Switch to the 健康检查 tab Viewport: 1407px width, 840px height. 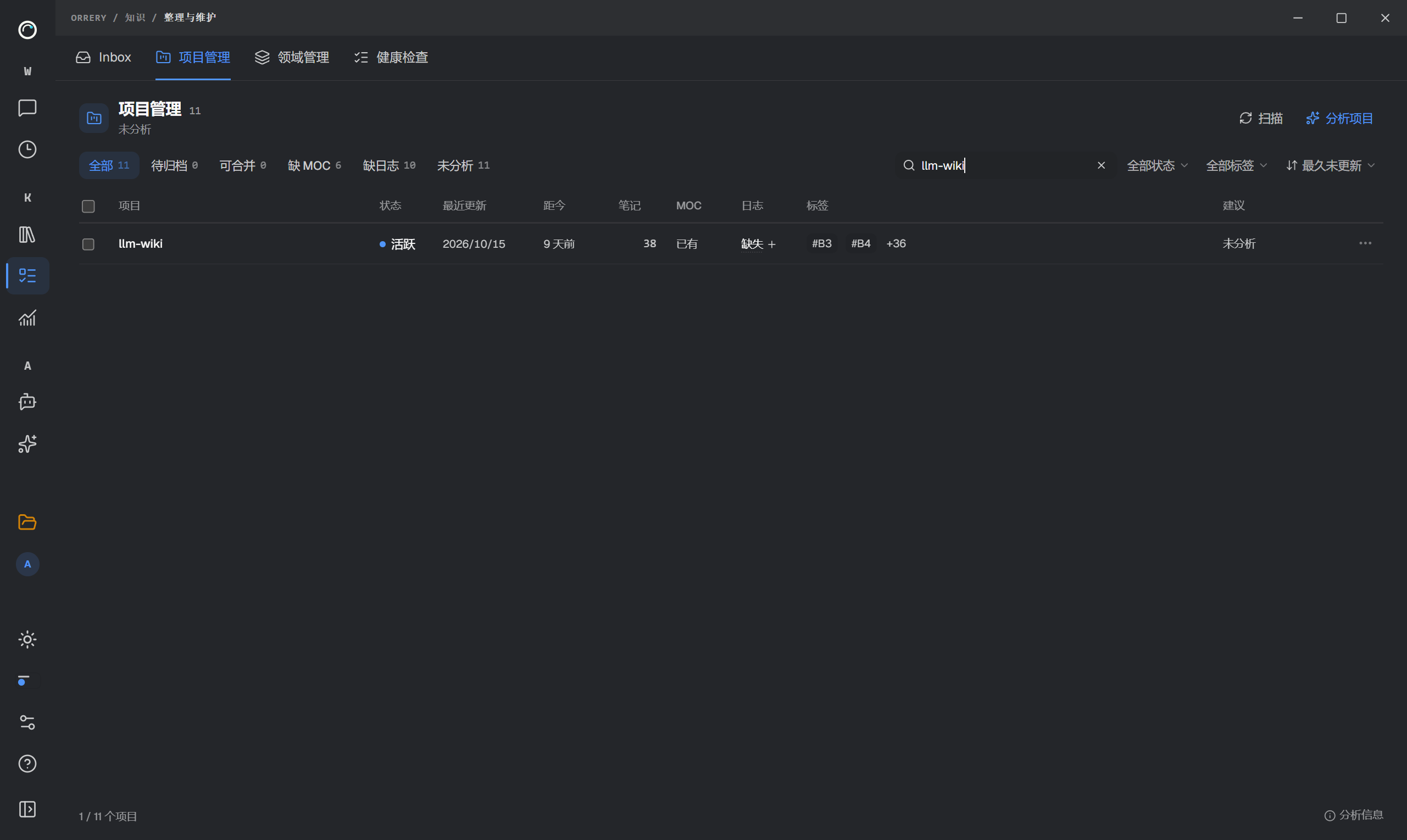click(391, 57)
